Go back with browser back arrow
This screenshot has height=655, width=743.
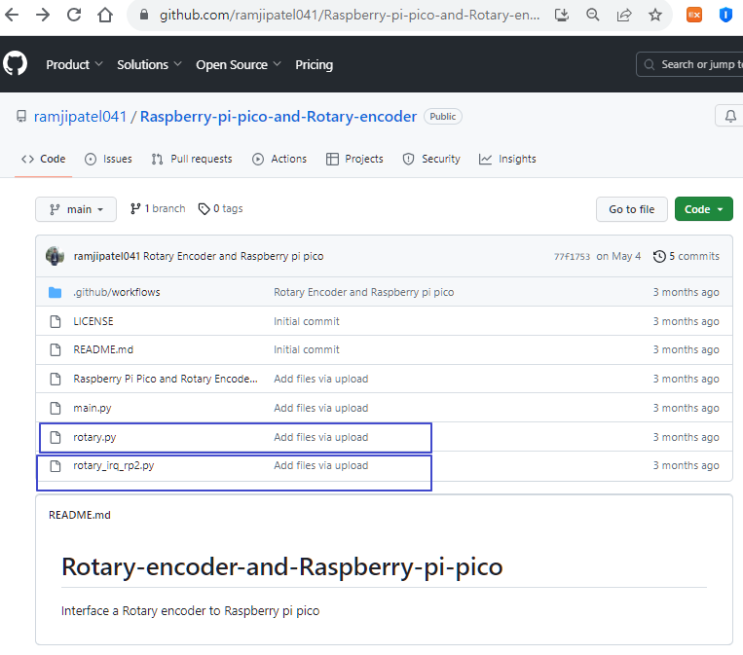(x=12, y=15)
